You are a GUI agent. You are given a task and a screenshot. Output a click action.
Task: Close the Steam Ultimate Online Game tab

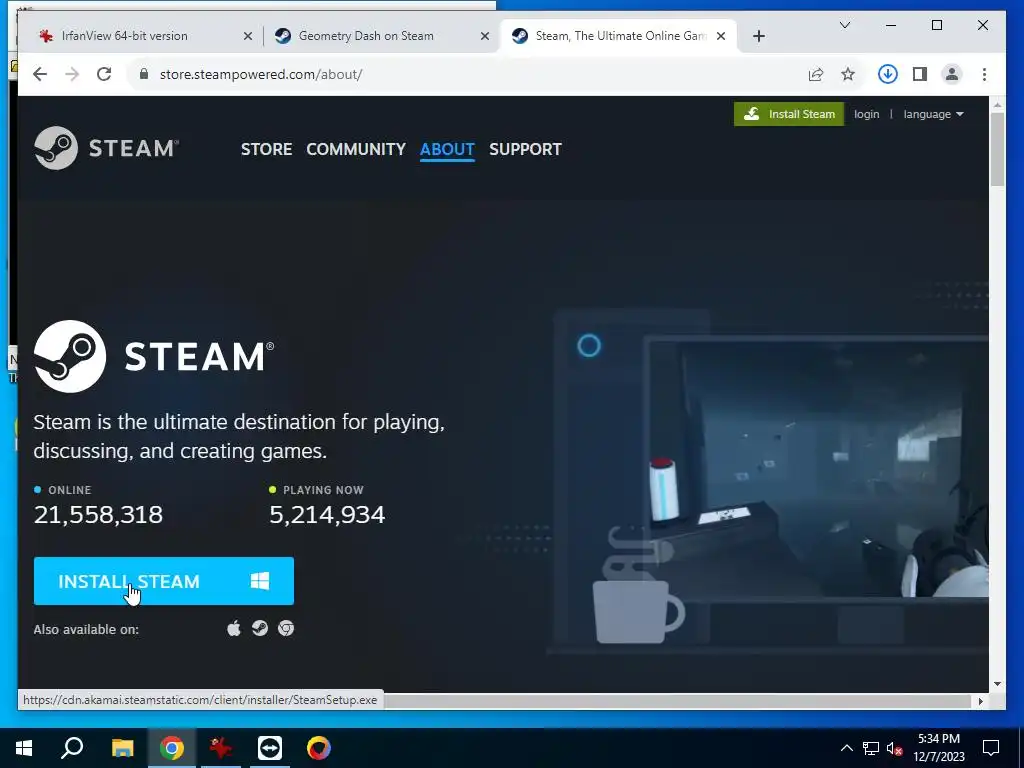[x=721, y=36]
